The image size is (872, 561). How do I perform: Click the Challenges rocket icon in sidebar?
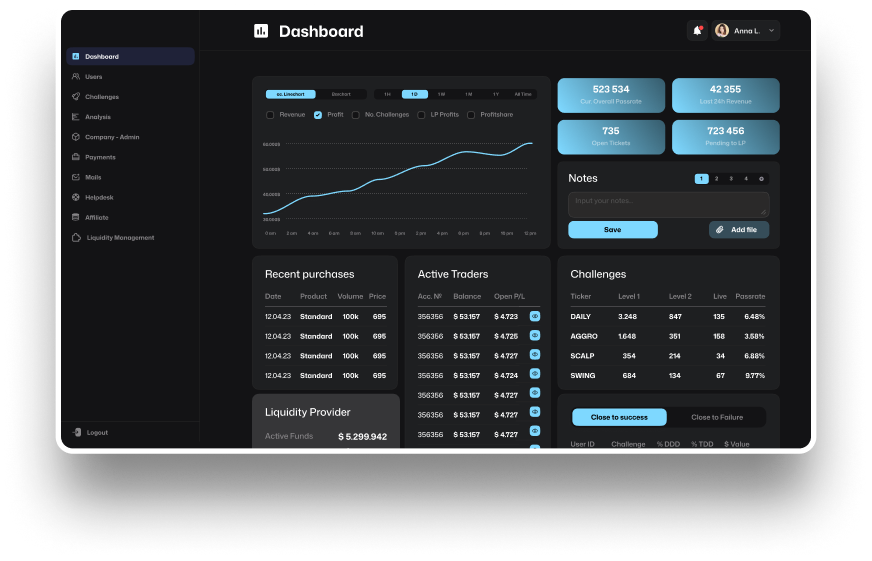point(76,97)
